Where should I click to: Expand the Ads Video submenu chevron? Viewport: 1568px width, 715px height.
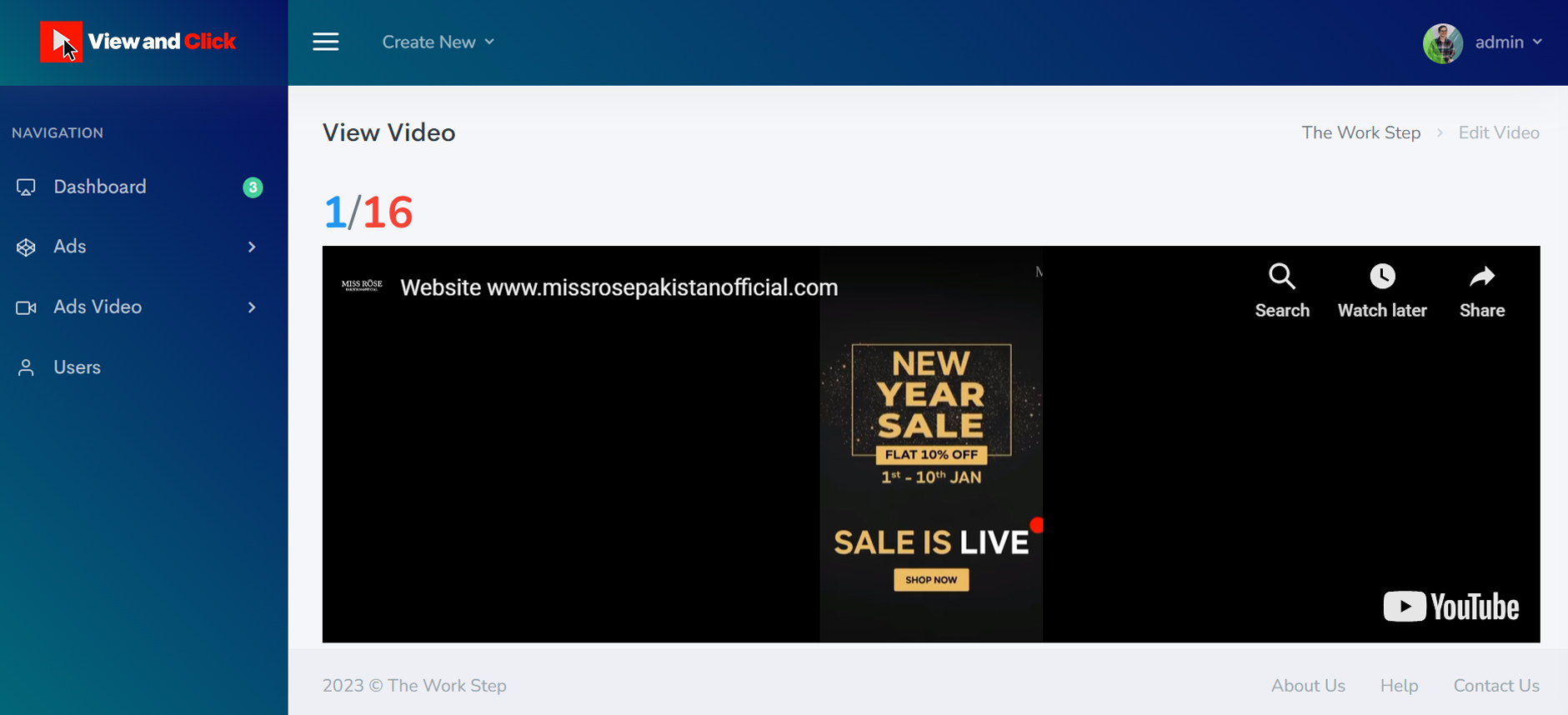(x=252, y=307)
